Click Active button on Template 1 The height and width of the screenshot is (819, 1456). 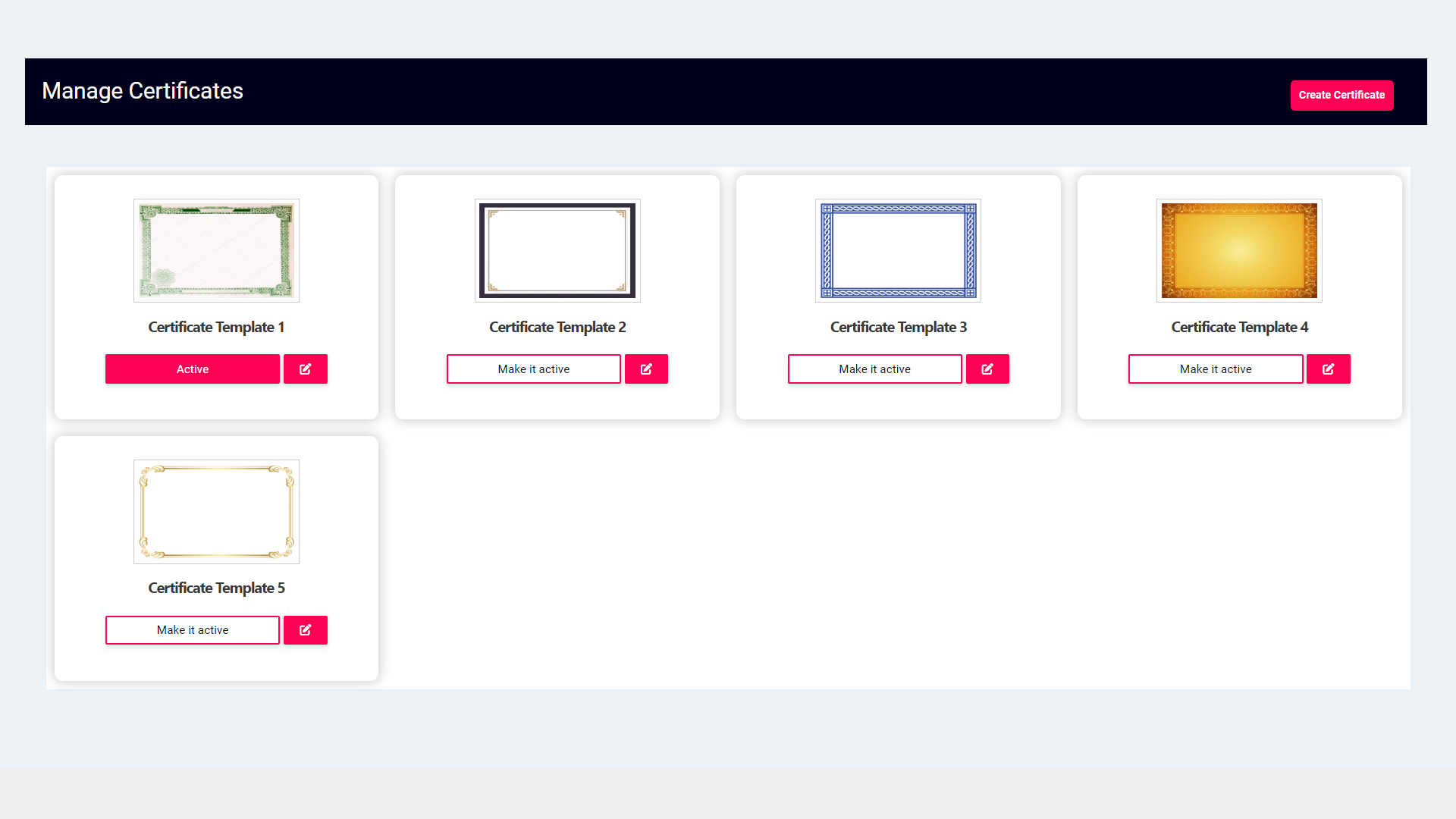click(x=192, y=369)
